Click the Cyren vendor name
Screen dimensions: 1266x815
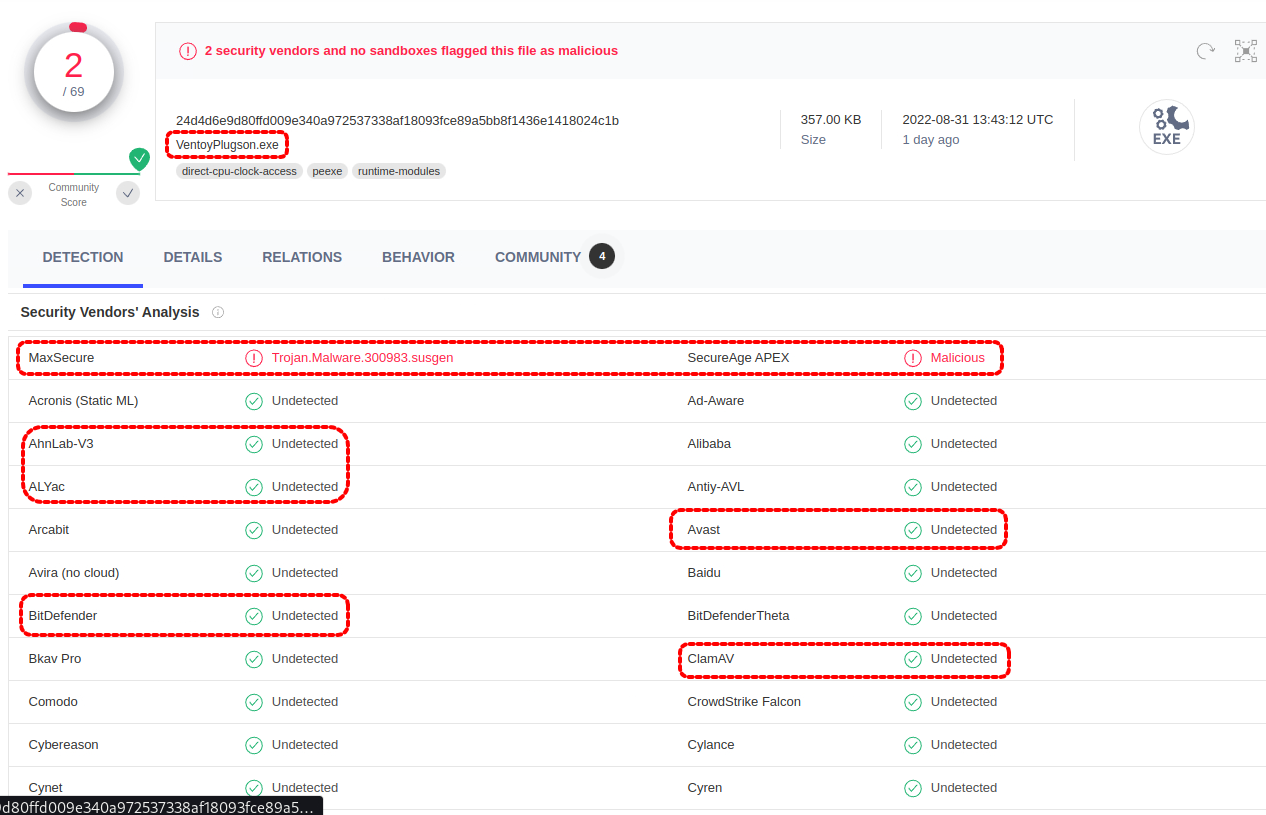click(x=705, y=788)
